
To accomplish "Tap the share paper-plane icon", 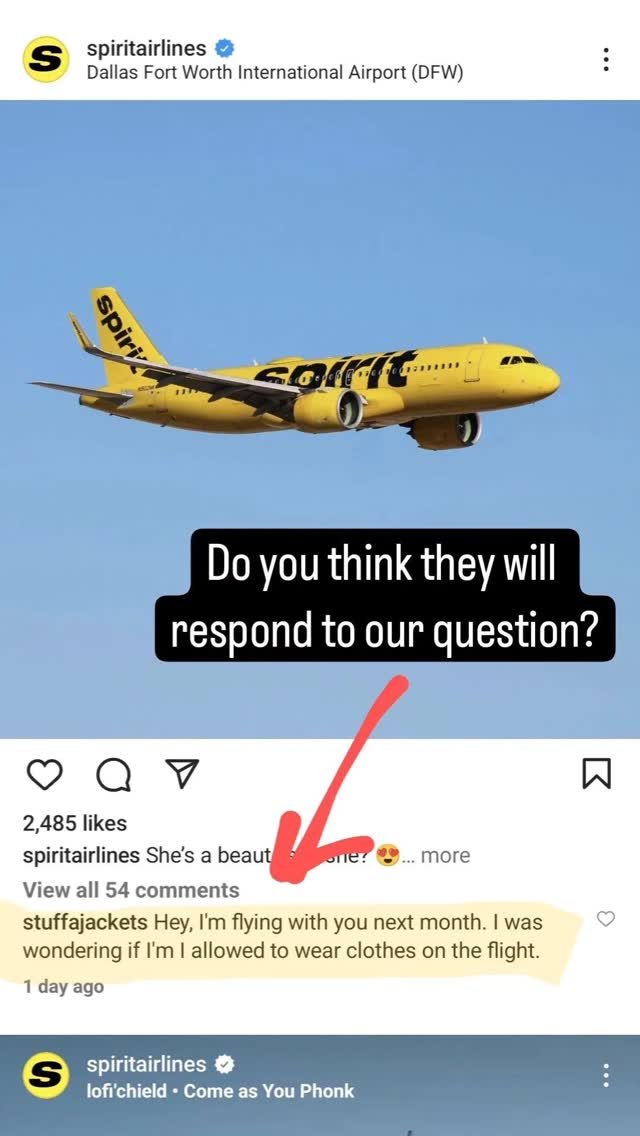I will 183,773.
